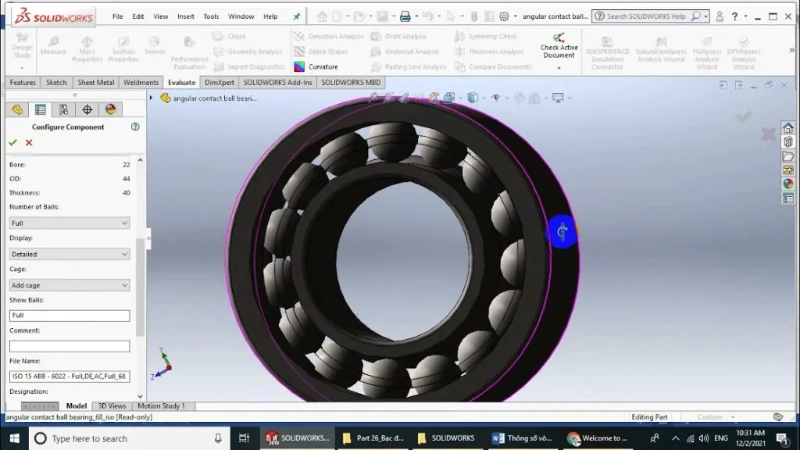Click the Comment input field
Screen dimensions: 800x450
(70, 346)
